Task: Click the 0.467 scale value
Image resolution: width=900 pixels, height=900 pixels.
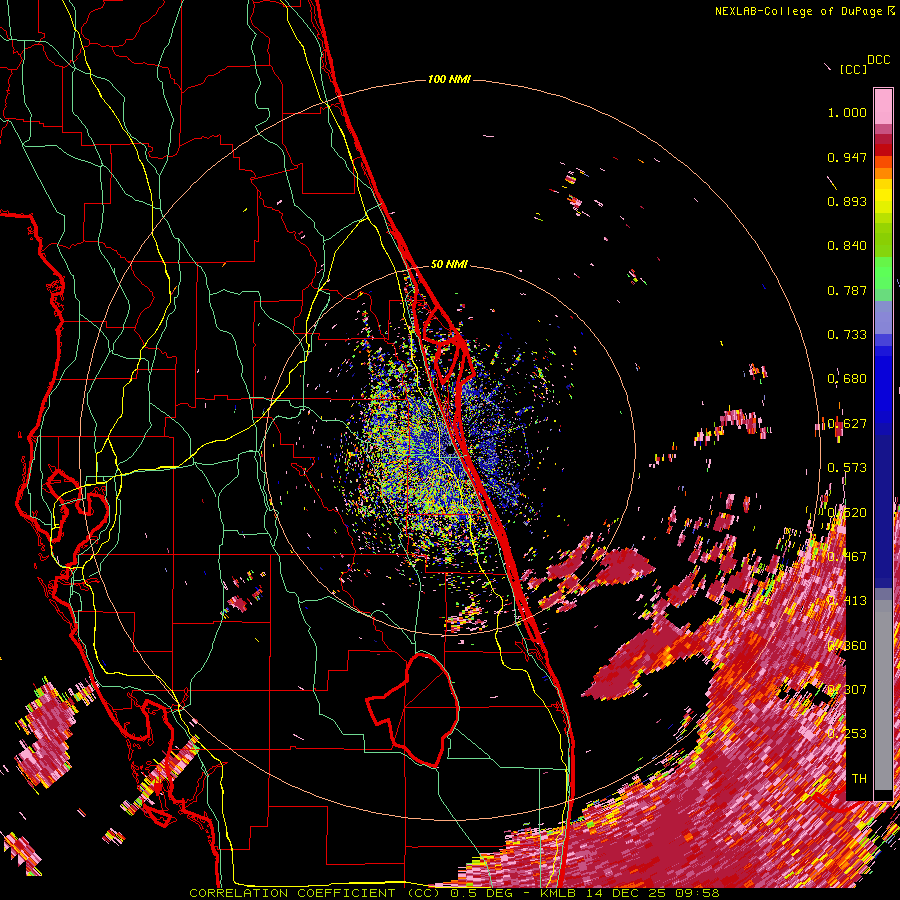Action: point(847,557)
